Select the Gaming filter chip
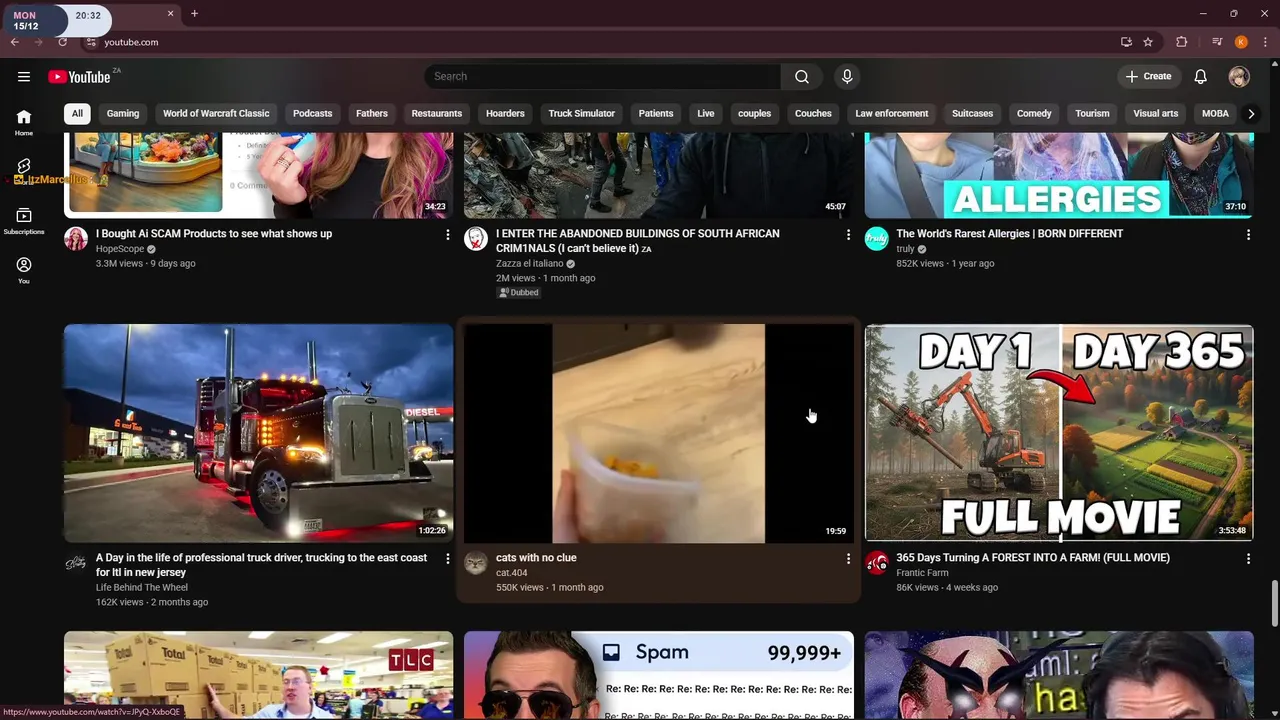The height and width of the screenshot is (720, 1280). point(123,113)
